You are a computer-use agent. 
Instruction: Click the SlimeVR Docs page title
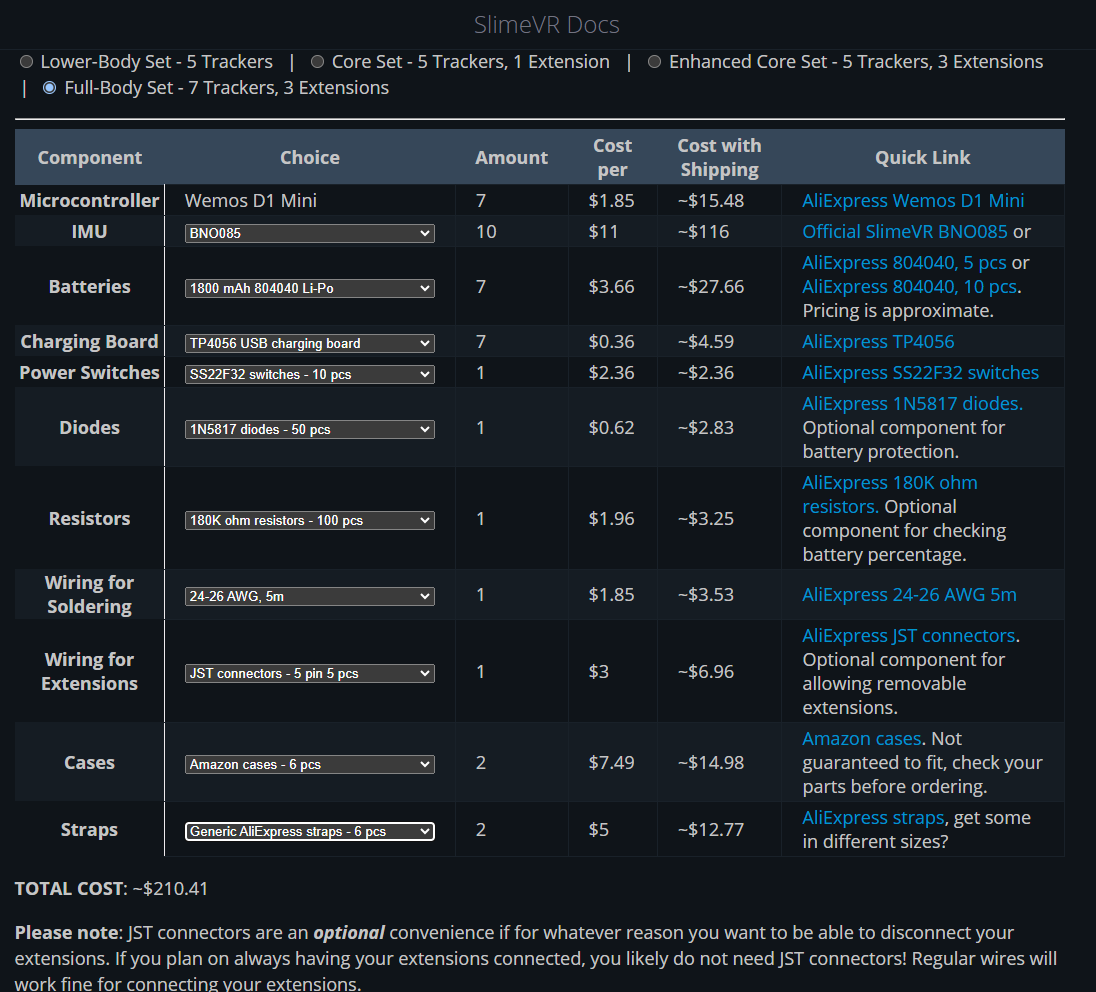point(547,24)
